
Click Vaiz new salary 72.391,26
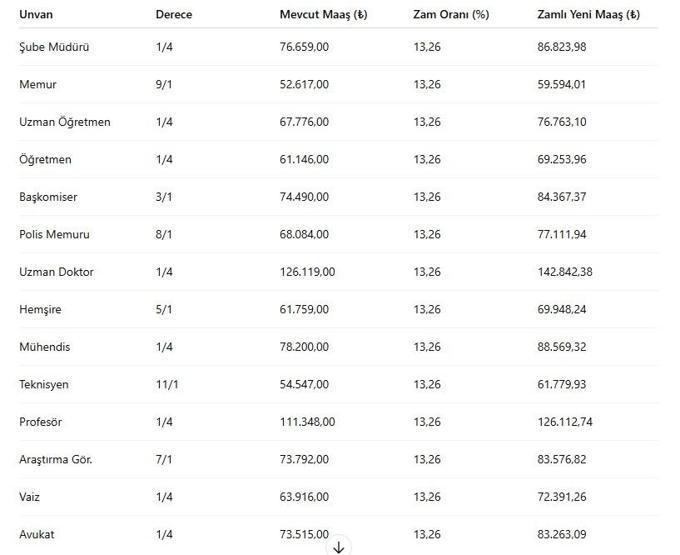[x=562, y=497]
